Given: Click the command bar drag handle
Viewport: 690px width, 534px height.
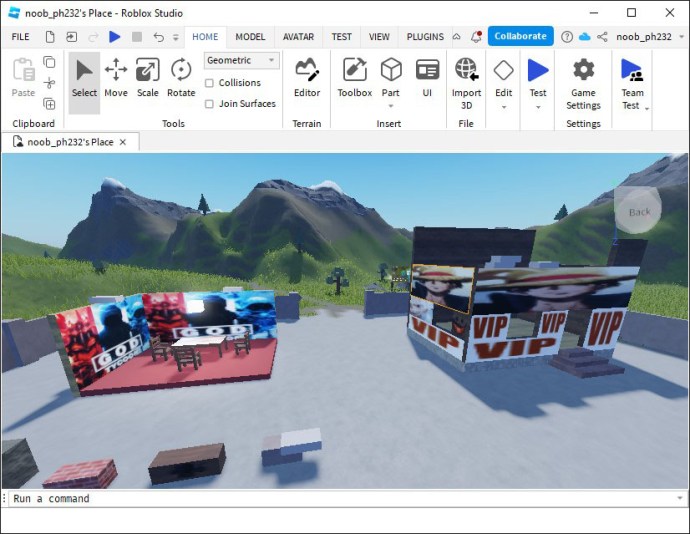Looking at the screenshot, I should coord(4,498).
